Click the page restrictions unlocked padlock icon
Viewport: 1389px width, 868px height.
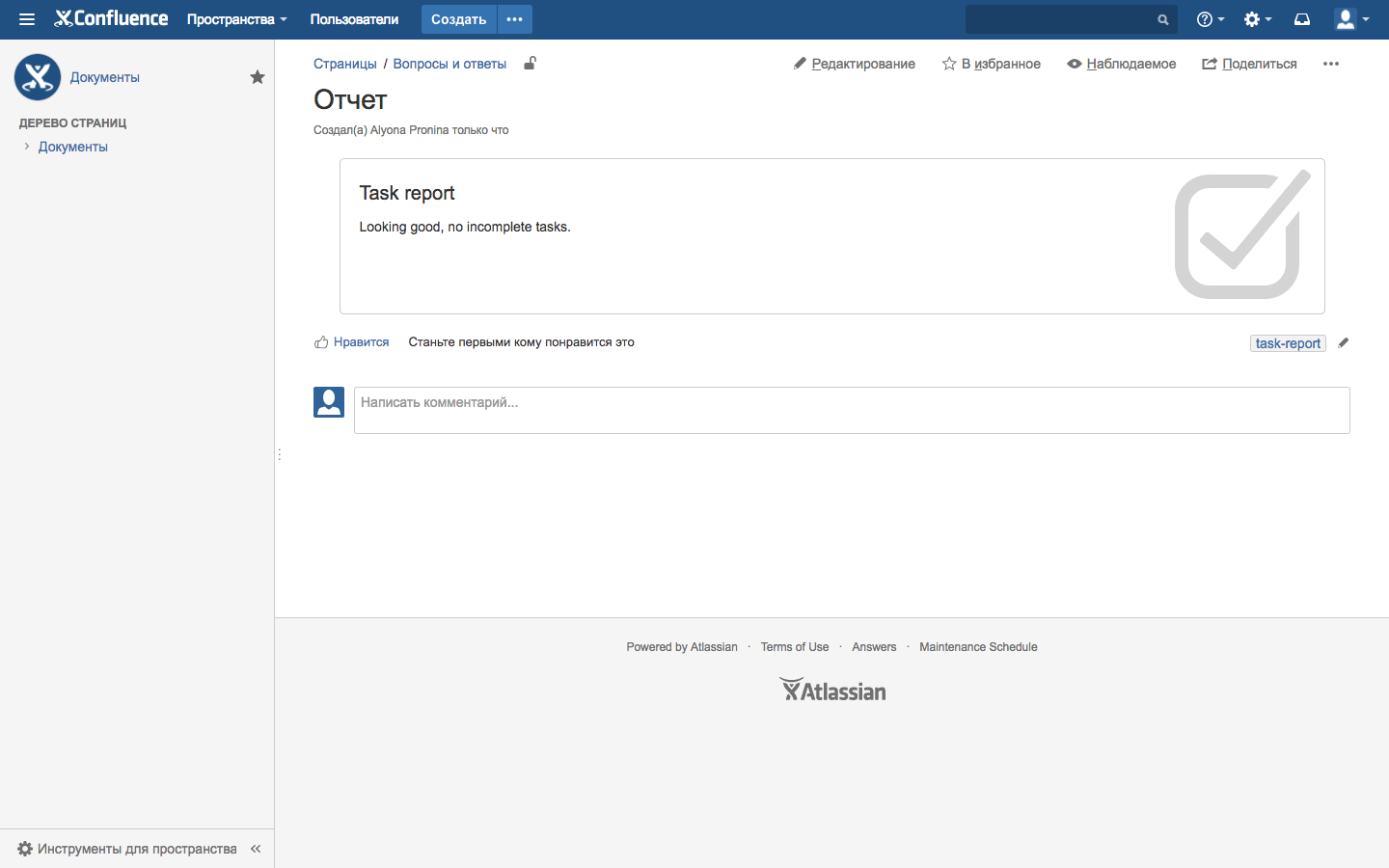[x=530, y=64]
